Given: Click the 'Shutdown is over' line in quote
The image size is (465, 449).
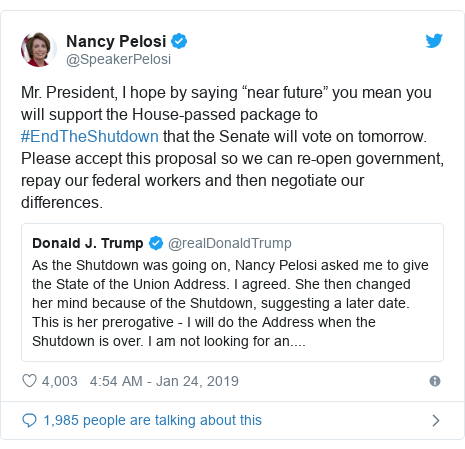Looking at the screenshot, I should 169,341.
